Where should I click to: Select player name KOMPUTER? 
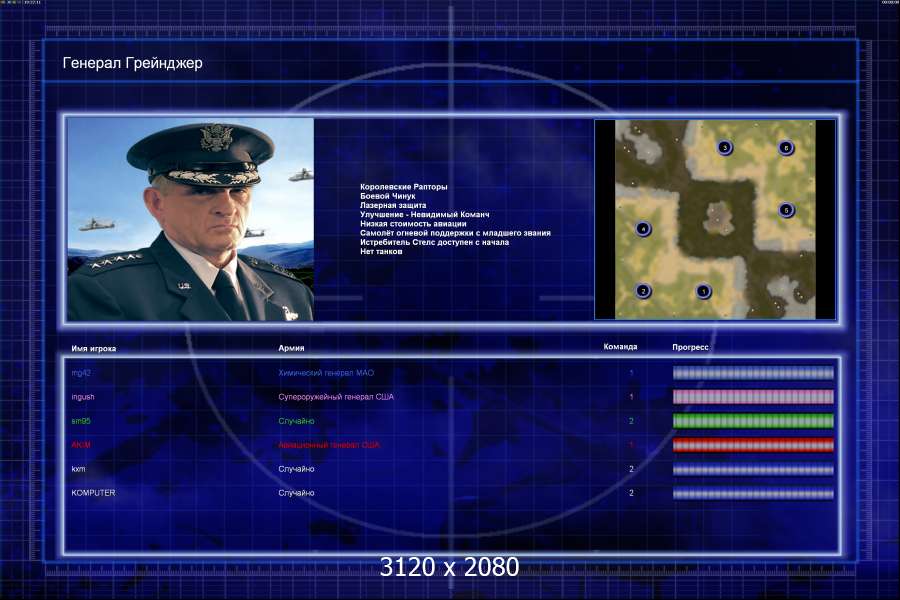point(93,493)
